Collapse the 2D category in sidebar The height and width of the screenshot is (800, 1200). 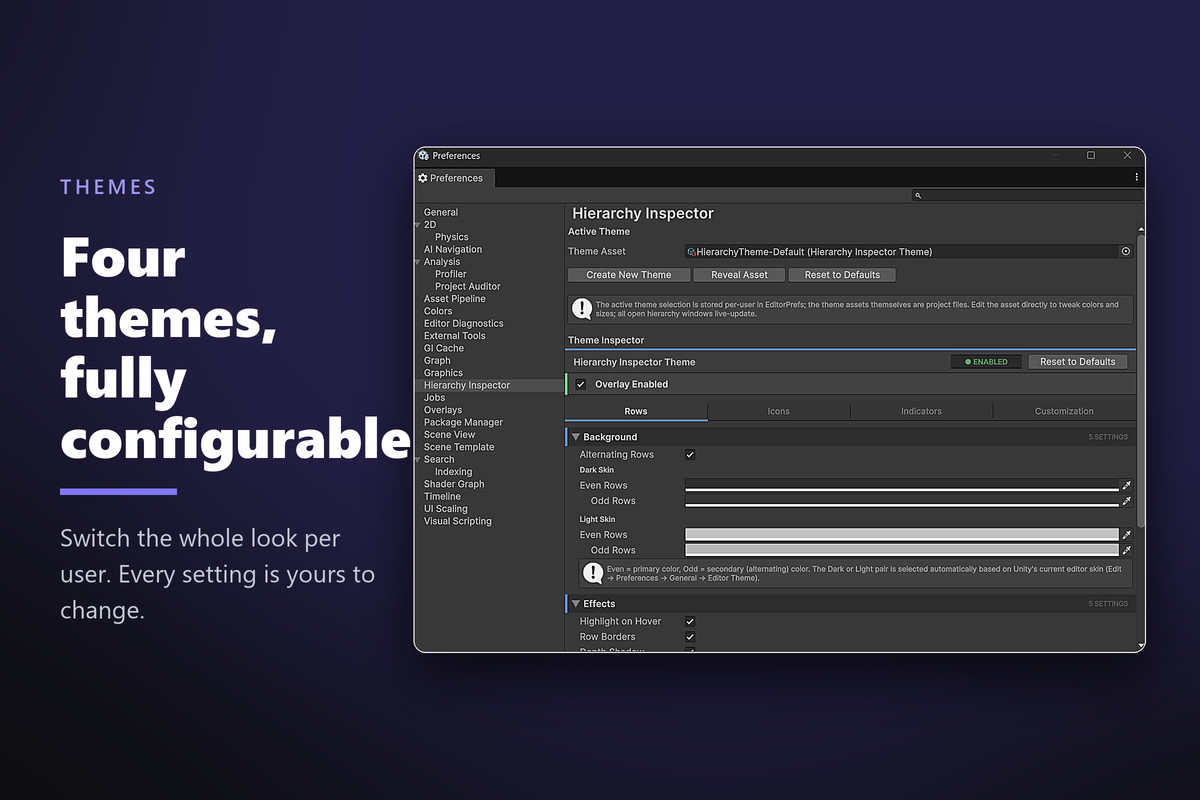[418, 225]
